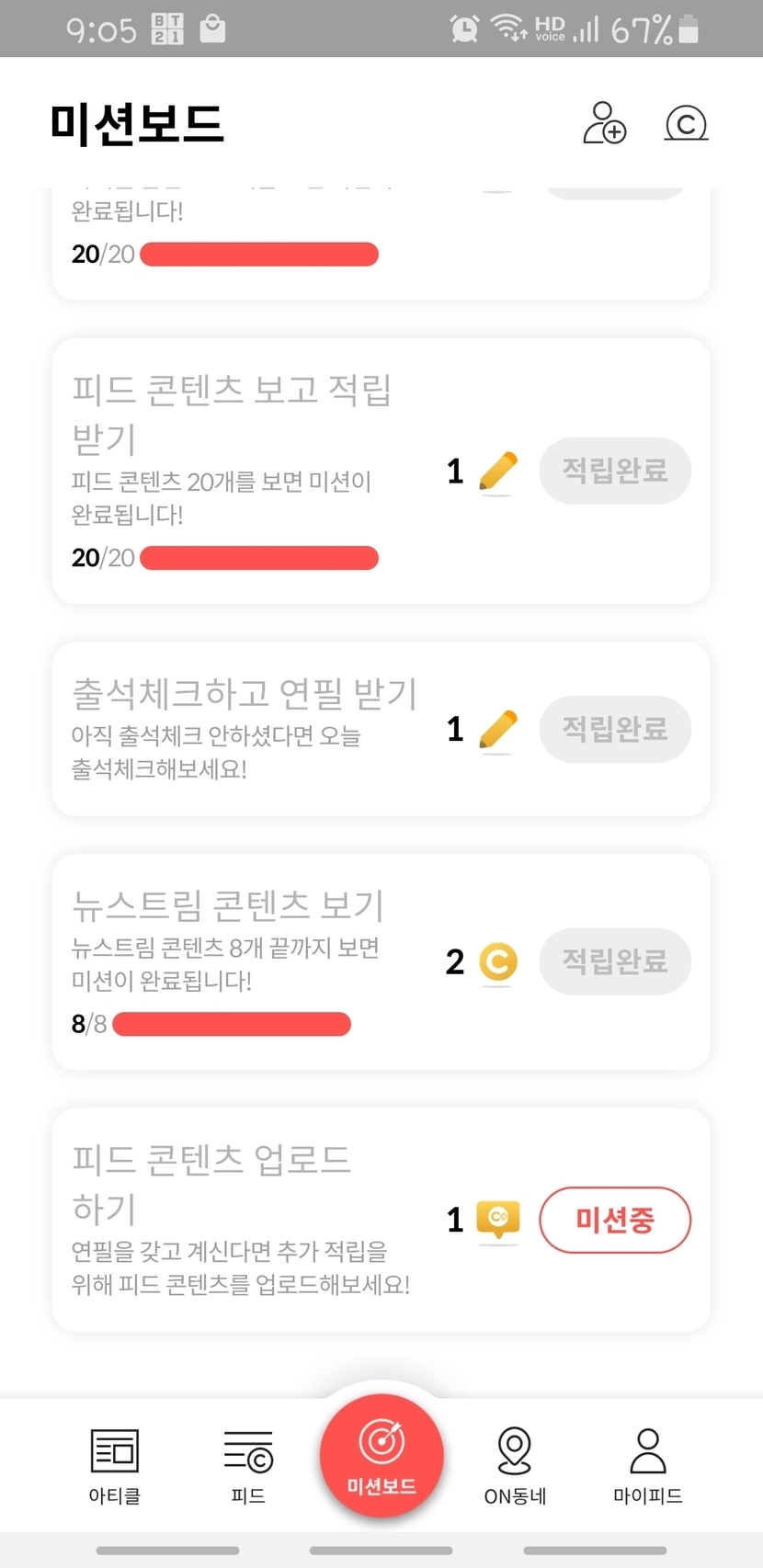This screenshot has width=763, height=1568.
Task: Tap pencil reward icon for feed content mission
Action: 498,472
